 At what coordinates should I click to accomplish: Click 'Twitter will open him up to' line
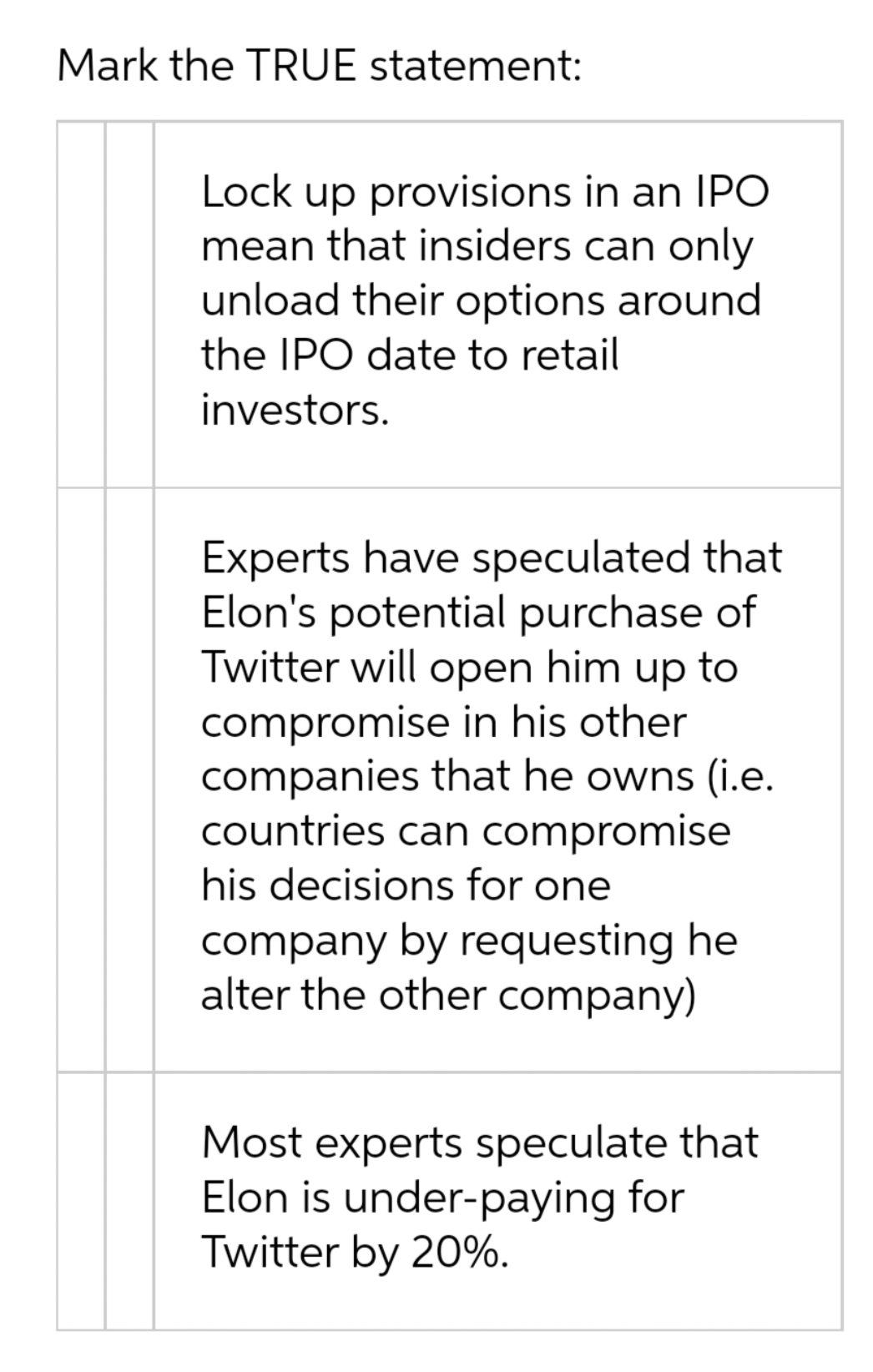click(470, 668)
